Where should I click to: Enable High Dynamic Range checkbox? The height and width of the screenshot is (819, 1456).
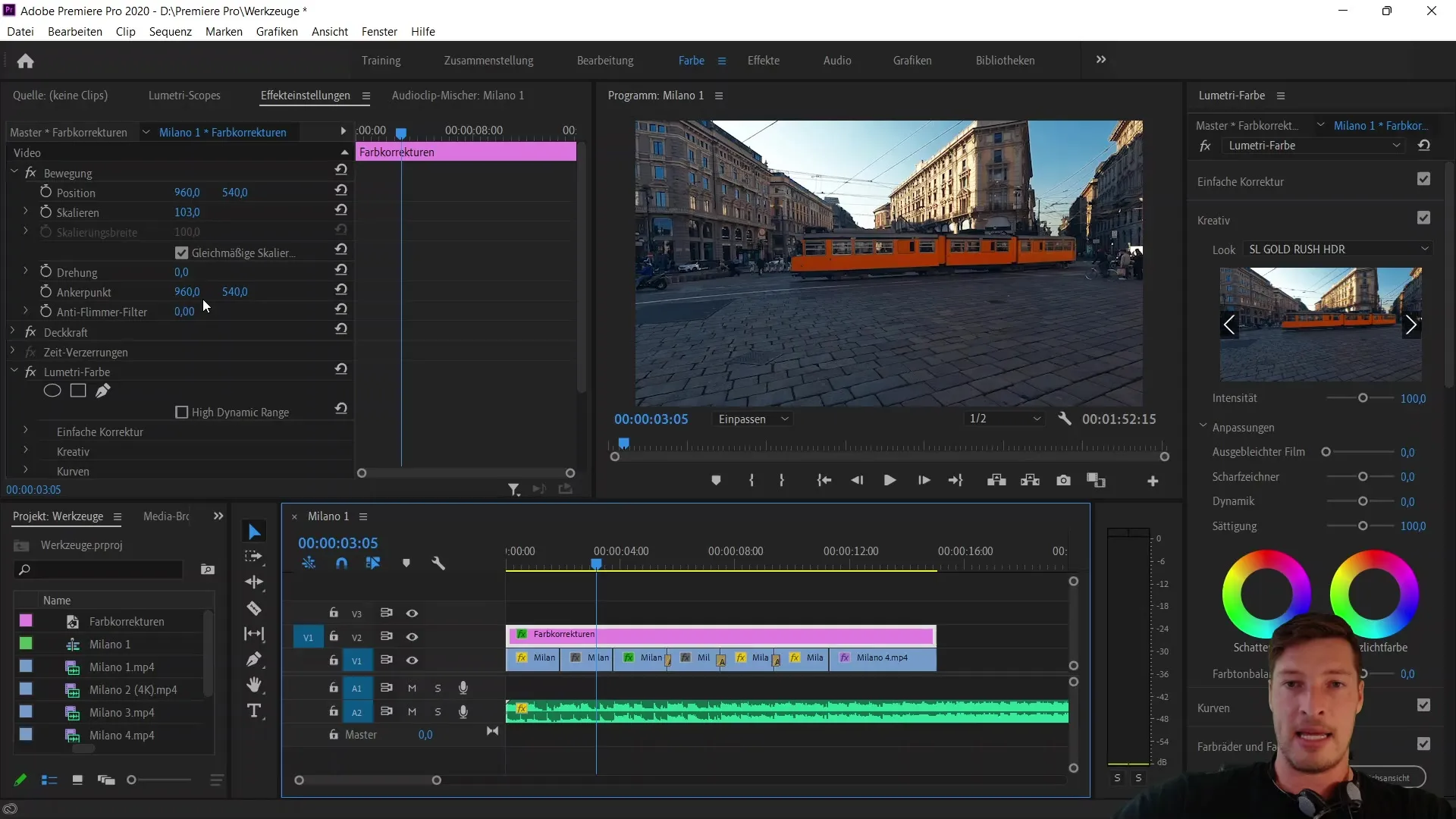[181, 412]
